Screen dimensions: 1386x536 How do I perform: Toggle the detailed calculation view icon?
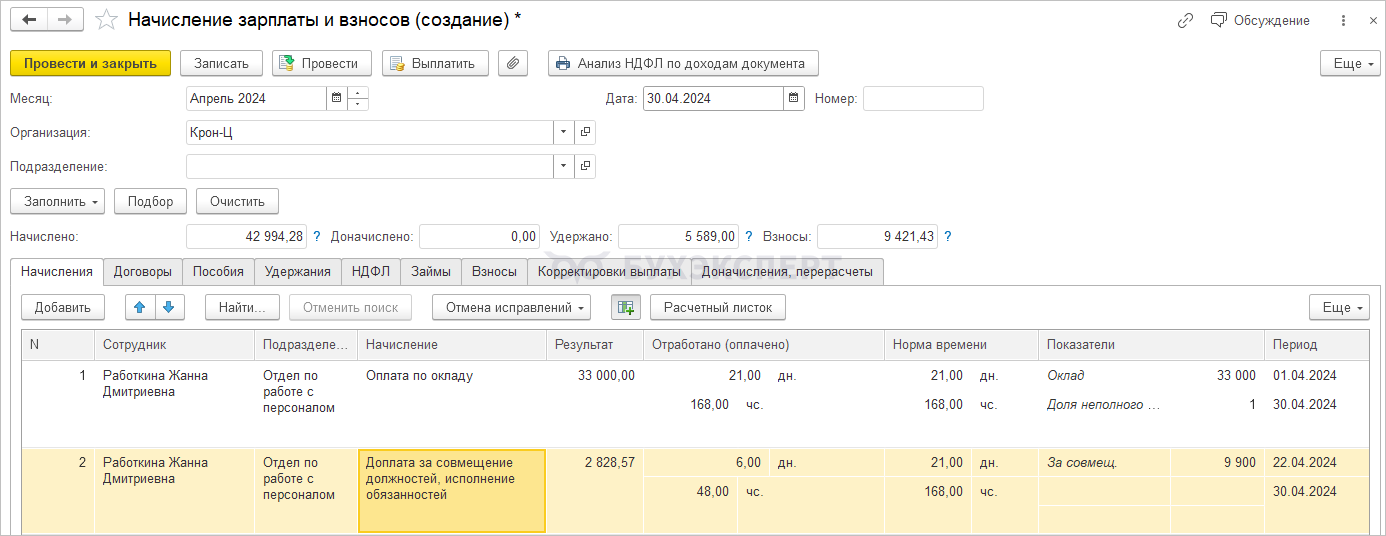tap(625, 307)
